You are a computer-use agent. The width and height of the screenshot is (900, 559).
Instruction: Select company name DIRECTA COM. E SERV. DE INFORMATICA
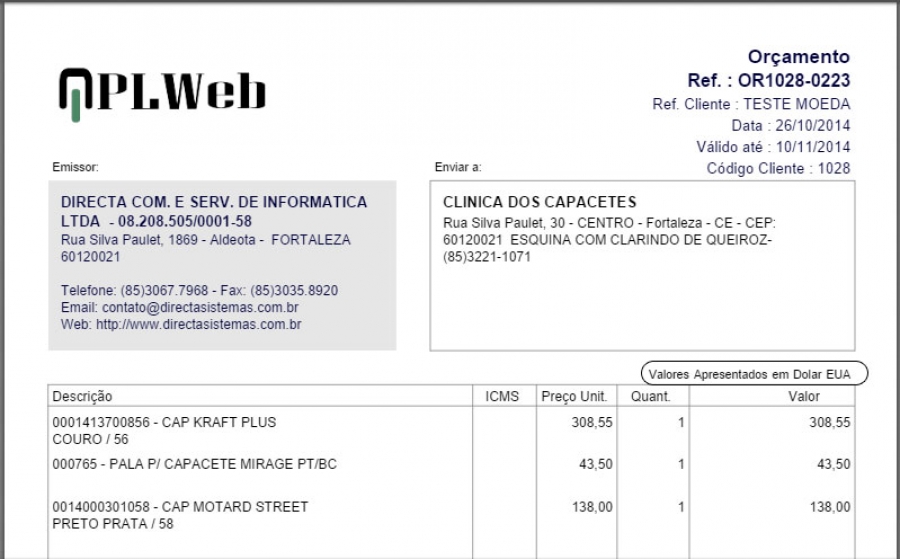(214, 202)
